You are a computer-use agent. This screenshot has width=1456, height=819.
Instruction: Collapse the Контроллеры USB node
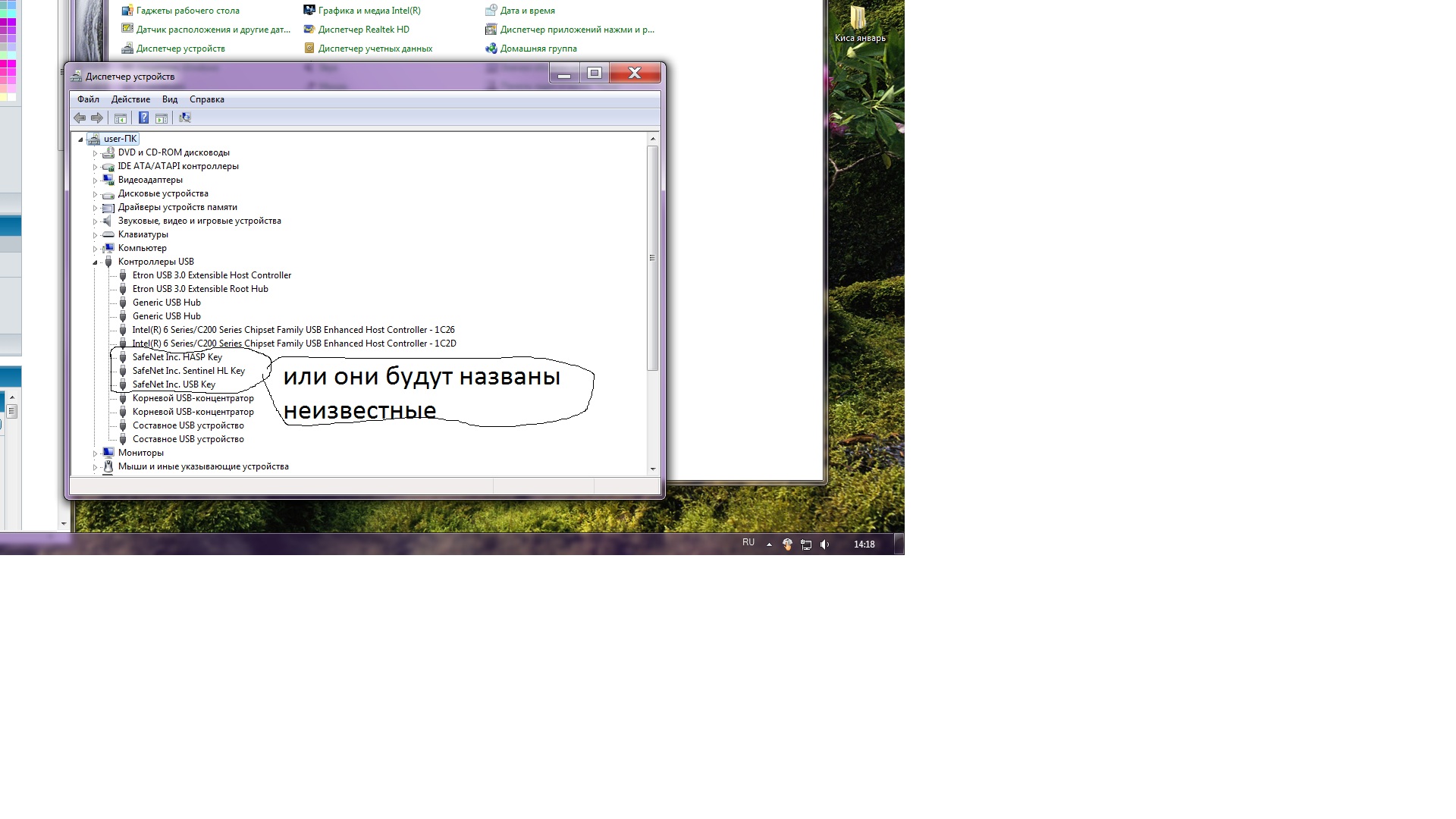[x=96, y=262]
